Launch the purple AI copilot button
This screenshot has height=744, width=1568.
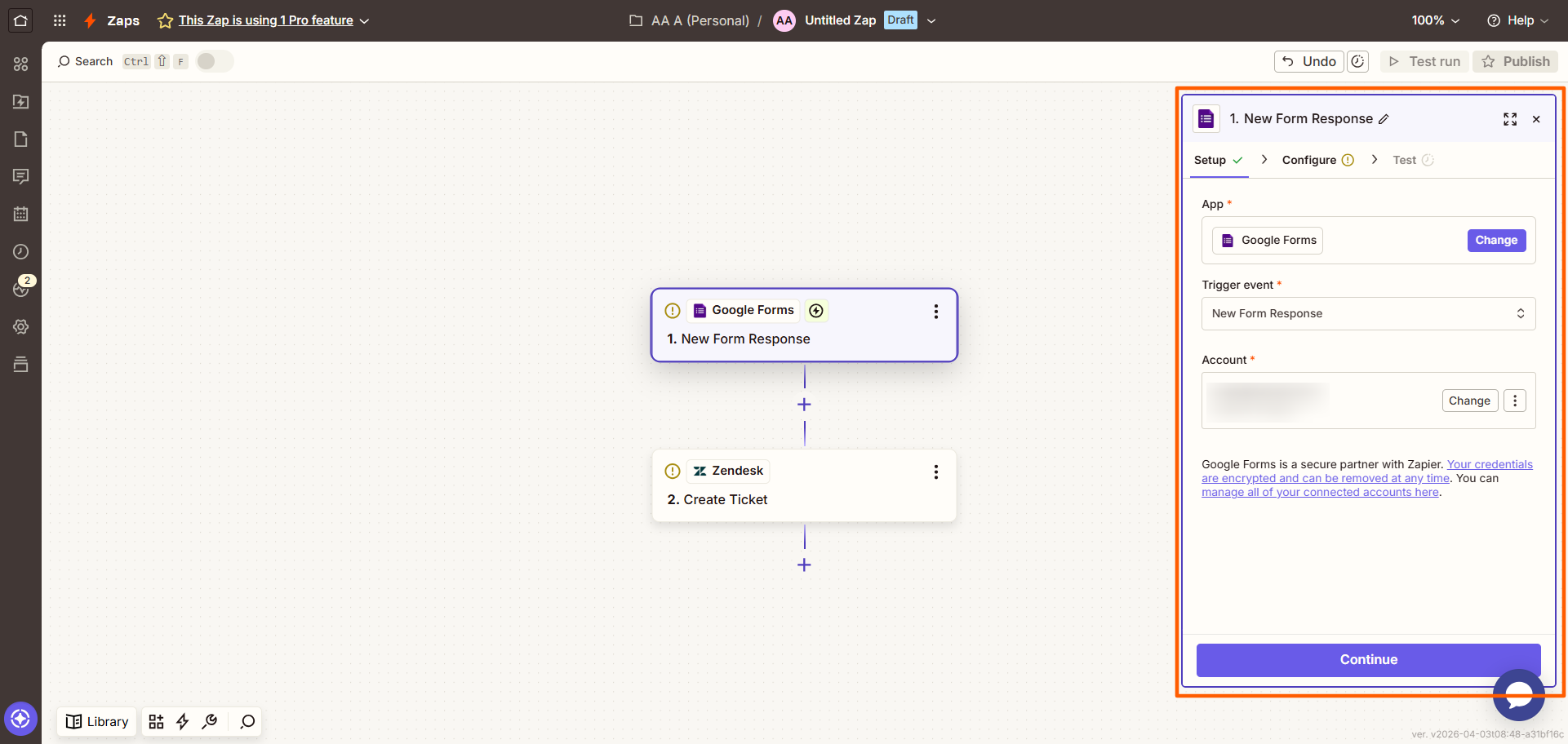coord(20,719)
